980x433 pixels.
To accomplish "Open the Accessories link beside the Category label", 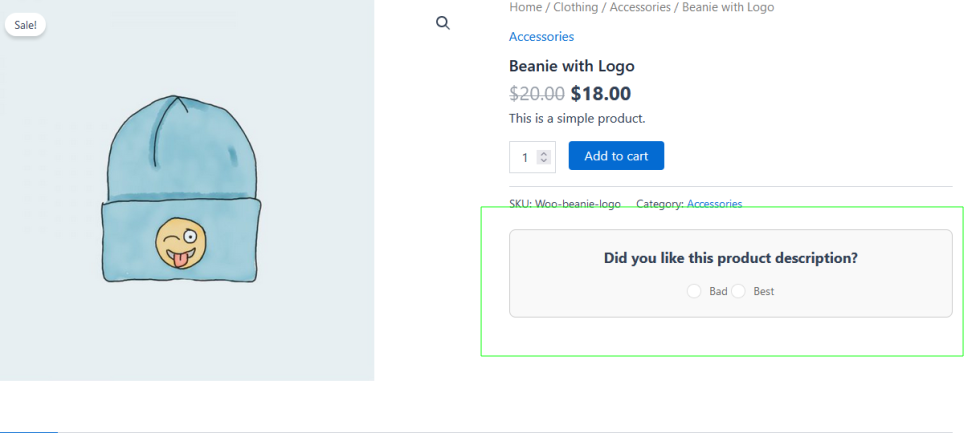I will coord(714,203).
